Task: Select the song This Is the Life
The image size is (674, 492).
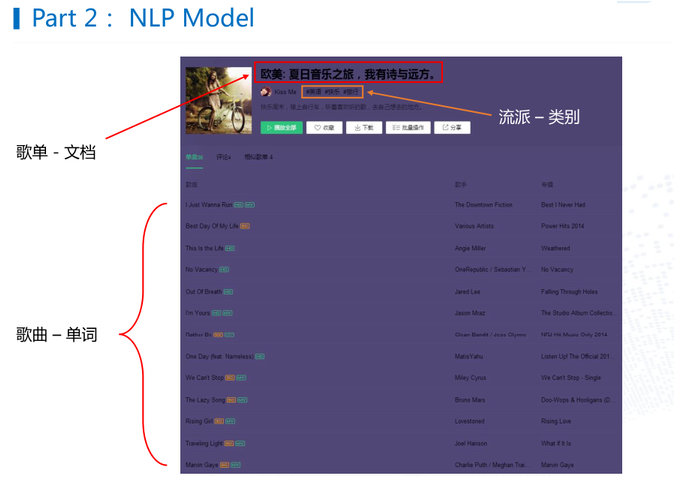Action: [x=205, y=248]
